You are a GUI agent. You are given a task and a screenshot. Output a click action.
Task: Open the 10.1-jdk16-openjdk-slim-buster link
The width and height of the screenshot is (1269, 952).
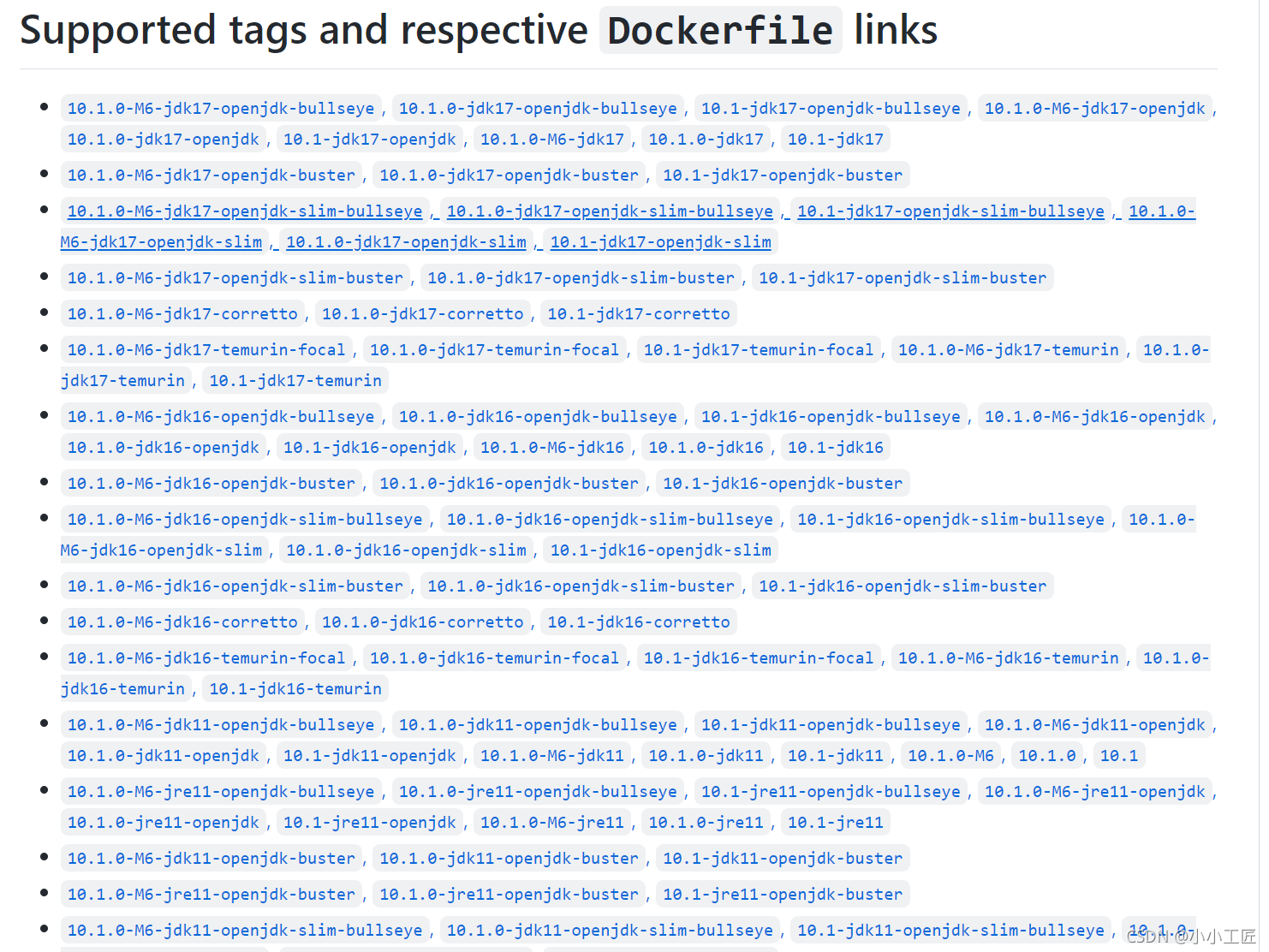[903, 586]
